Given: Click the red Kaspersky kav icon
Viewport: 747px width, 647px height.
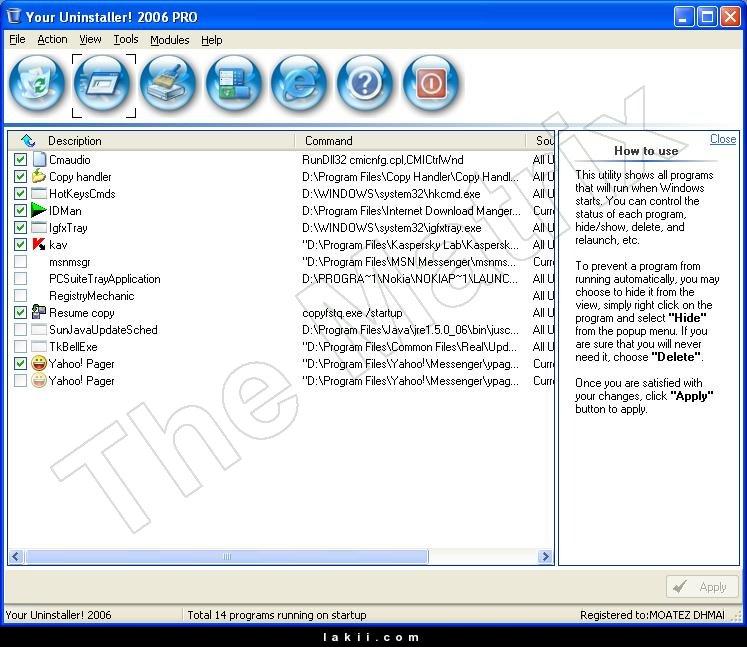Looking at the screenshot, I should tap(39, 244).
